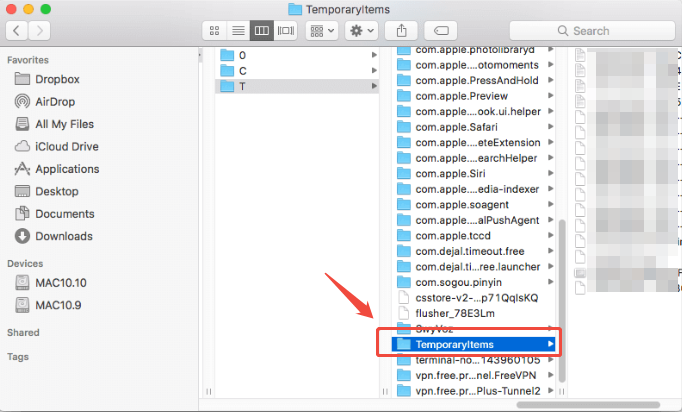This screenshot has height=412, width=682.
Task: Select the csstore-v2 file ending p71QqlsKQ
Action: point(474,298)
